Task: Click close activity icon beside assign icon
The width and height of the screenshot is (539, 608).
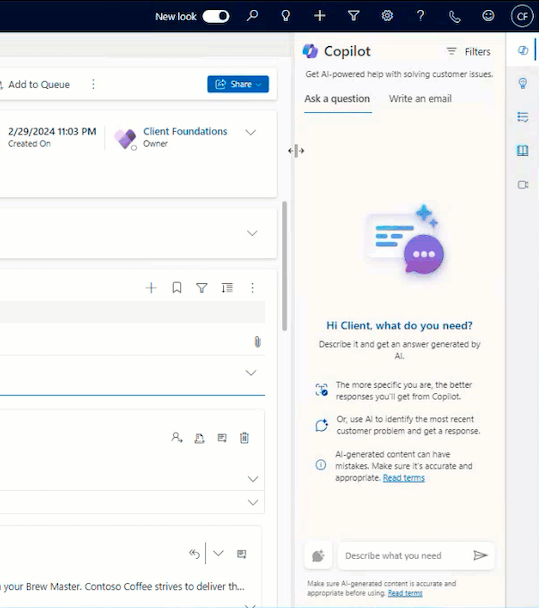Action: tap(199, 438)
